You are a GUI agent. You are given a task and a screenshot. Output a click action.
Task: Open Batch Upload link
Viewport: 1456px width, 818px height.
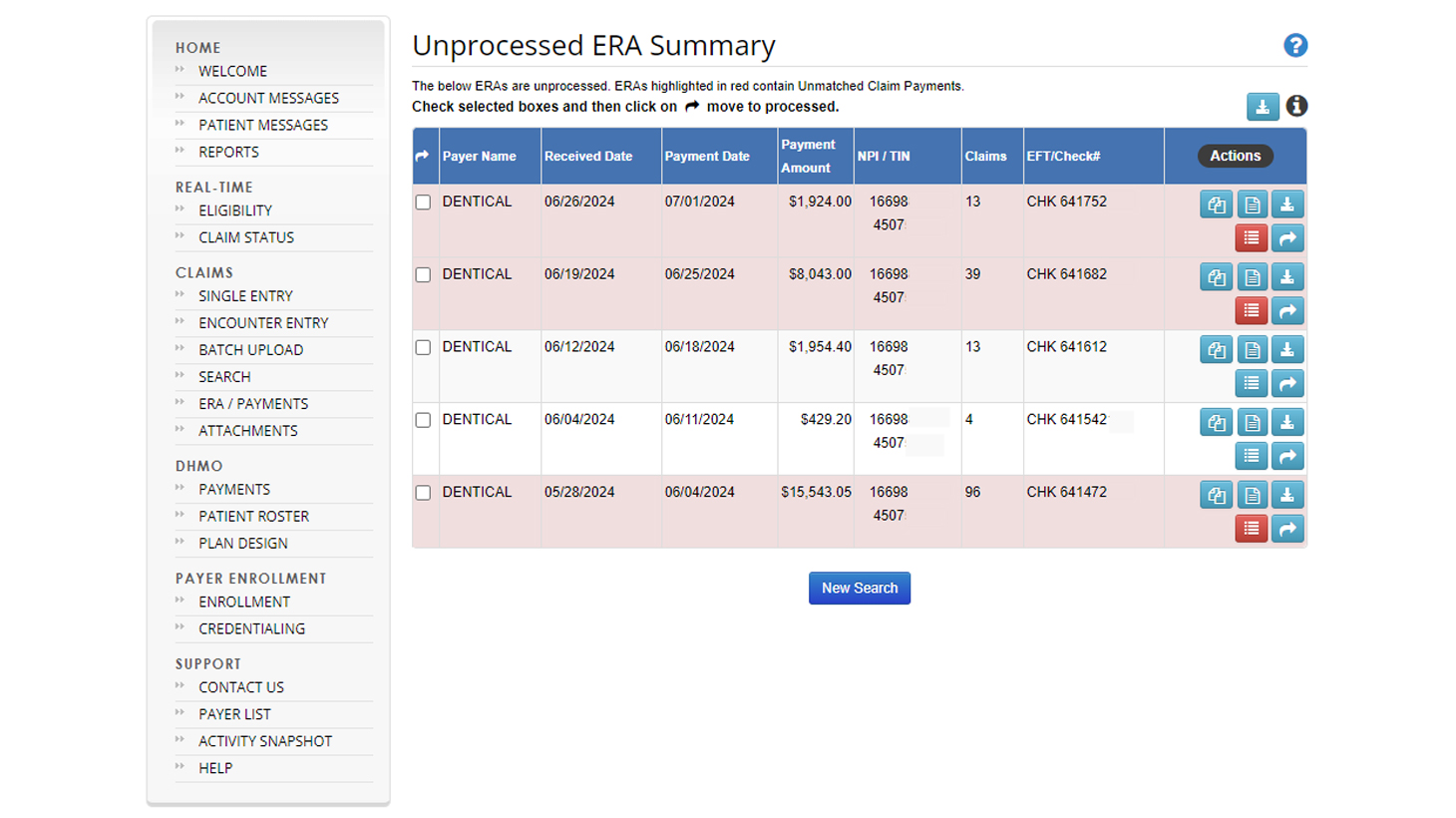pyautogui.click(x=250, y=350)
